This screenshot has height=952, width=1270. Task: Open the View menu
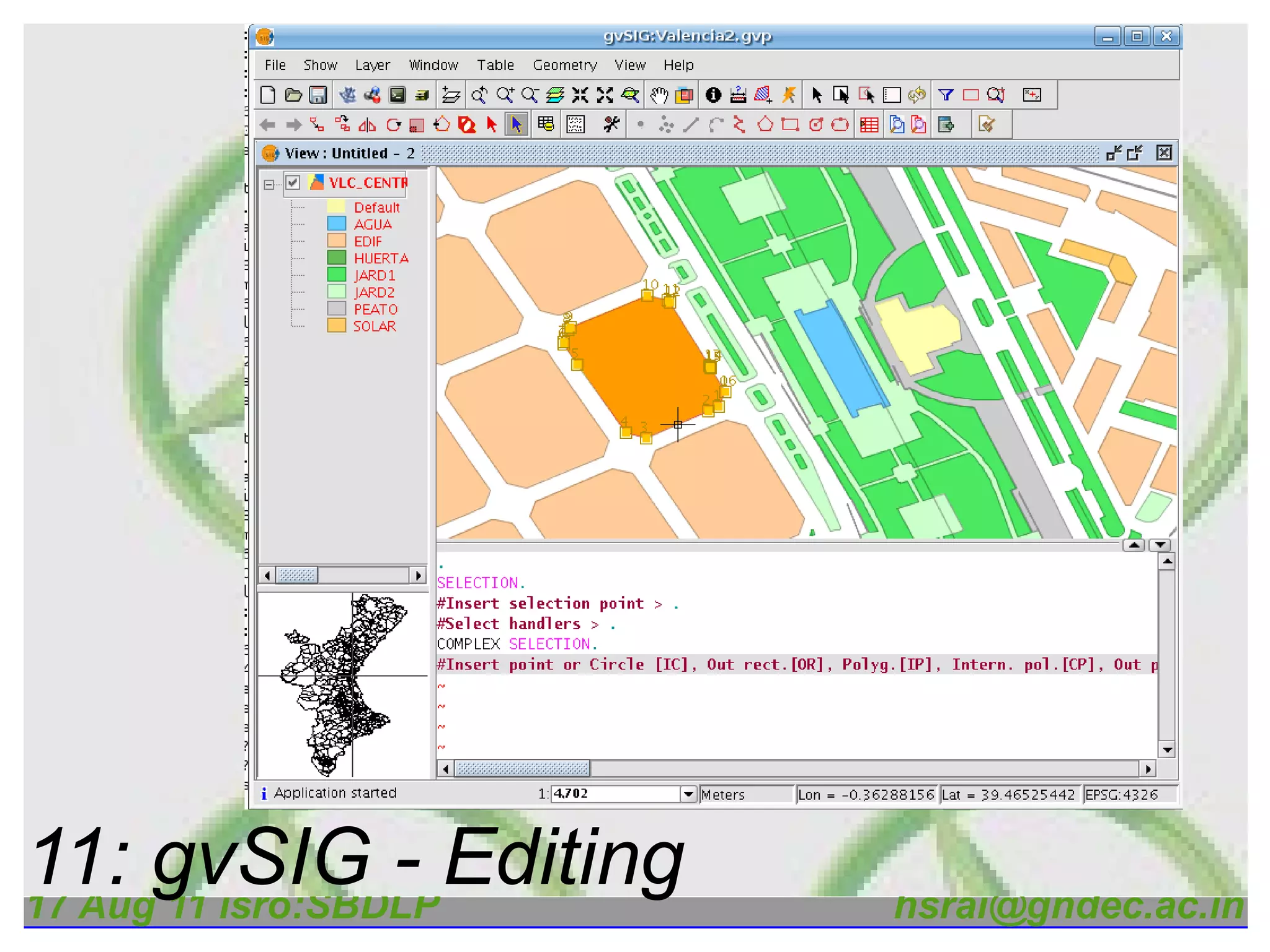pos(630,65)
